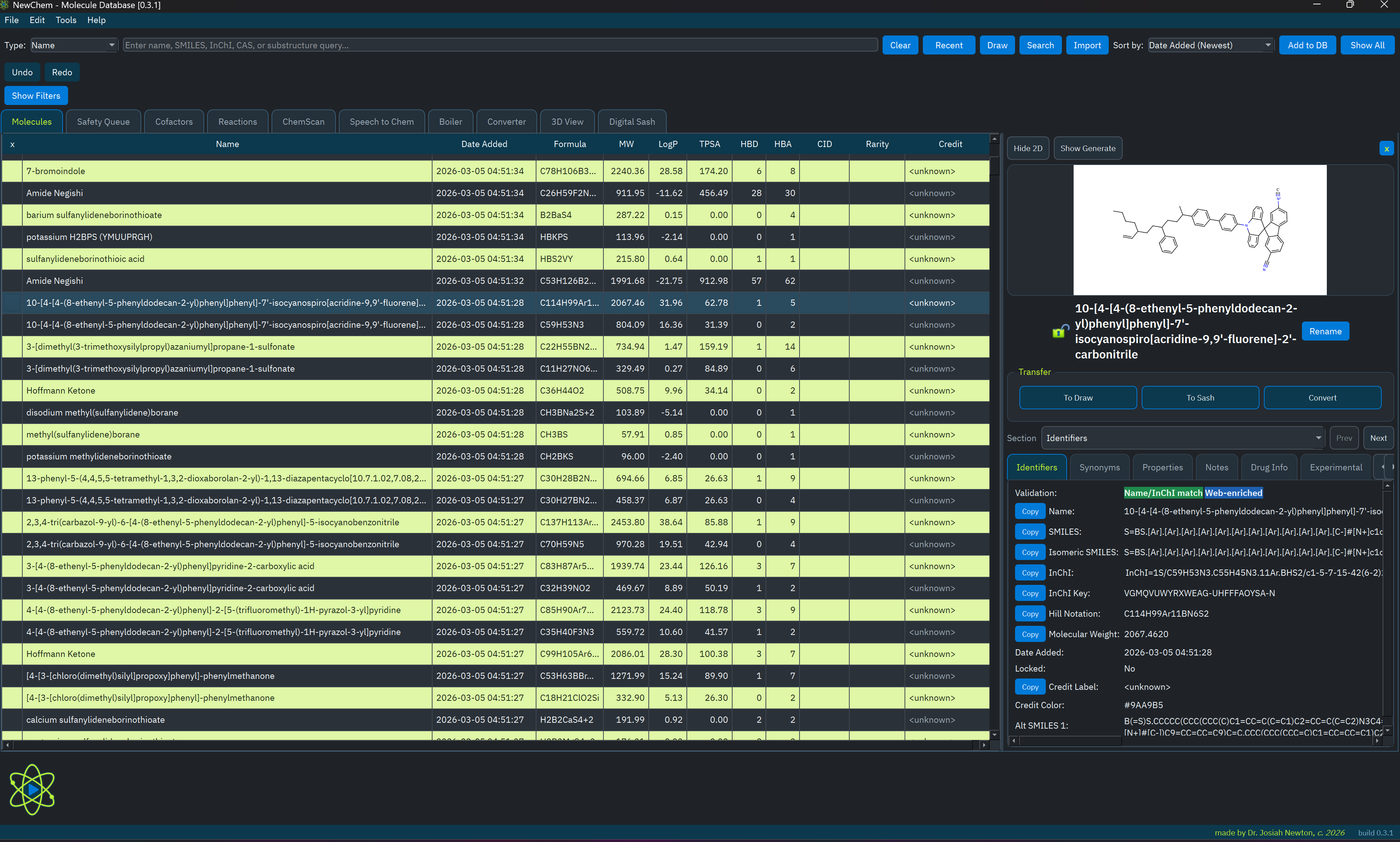1400x842 pixels.
Task: Check the checkbox on the selected molecule row
Action: pyautogui.click(x=12, y=303)
